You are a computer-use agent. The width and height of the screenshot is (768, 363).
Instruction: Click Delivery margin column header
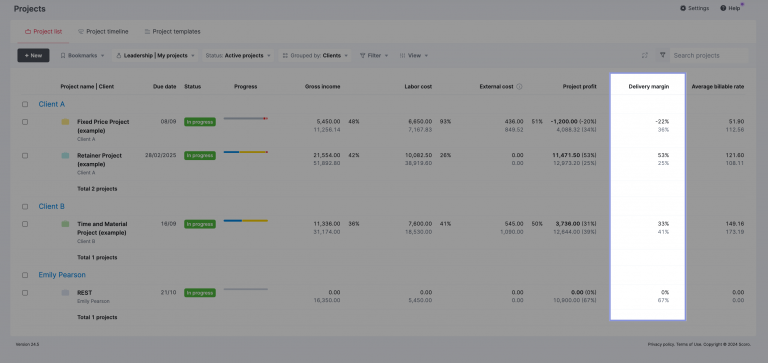coord(648,87)
